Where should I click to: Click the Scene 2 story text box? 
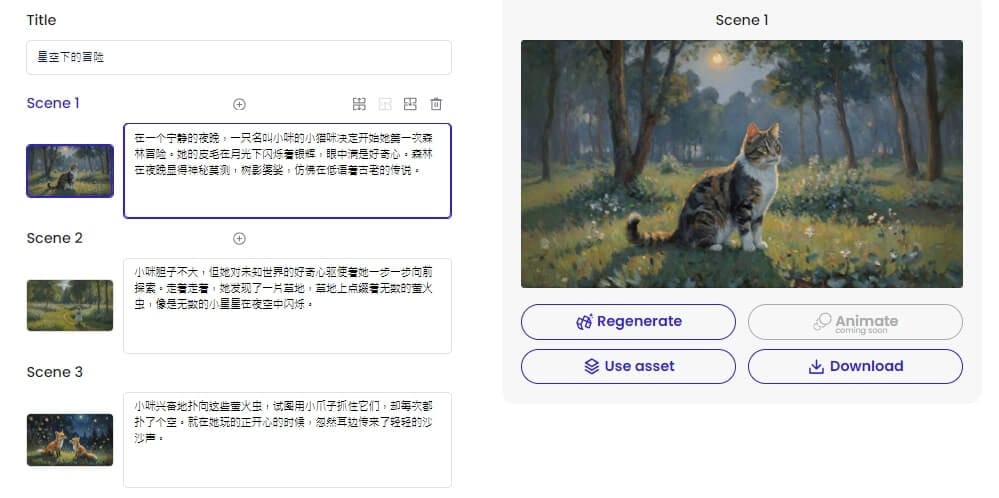coord(287,305)
